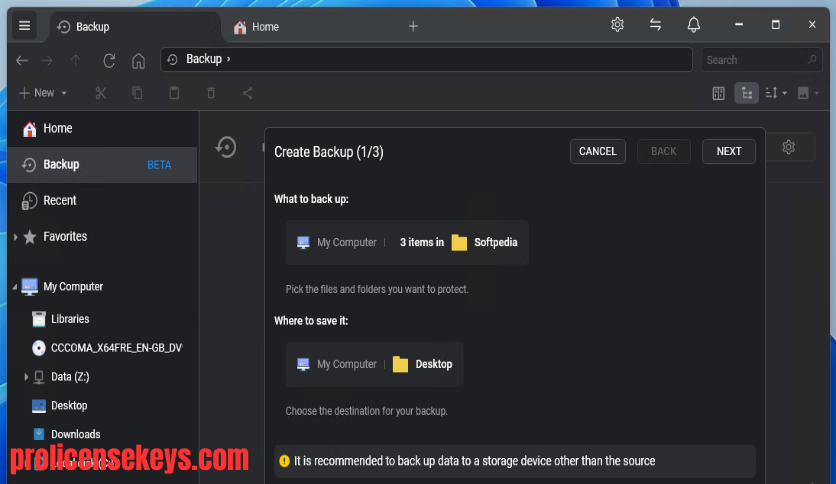Refresh the current view
Screen dimensions: 836x484
click(109, 60)
